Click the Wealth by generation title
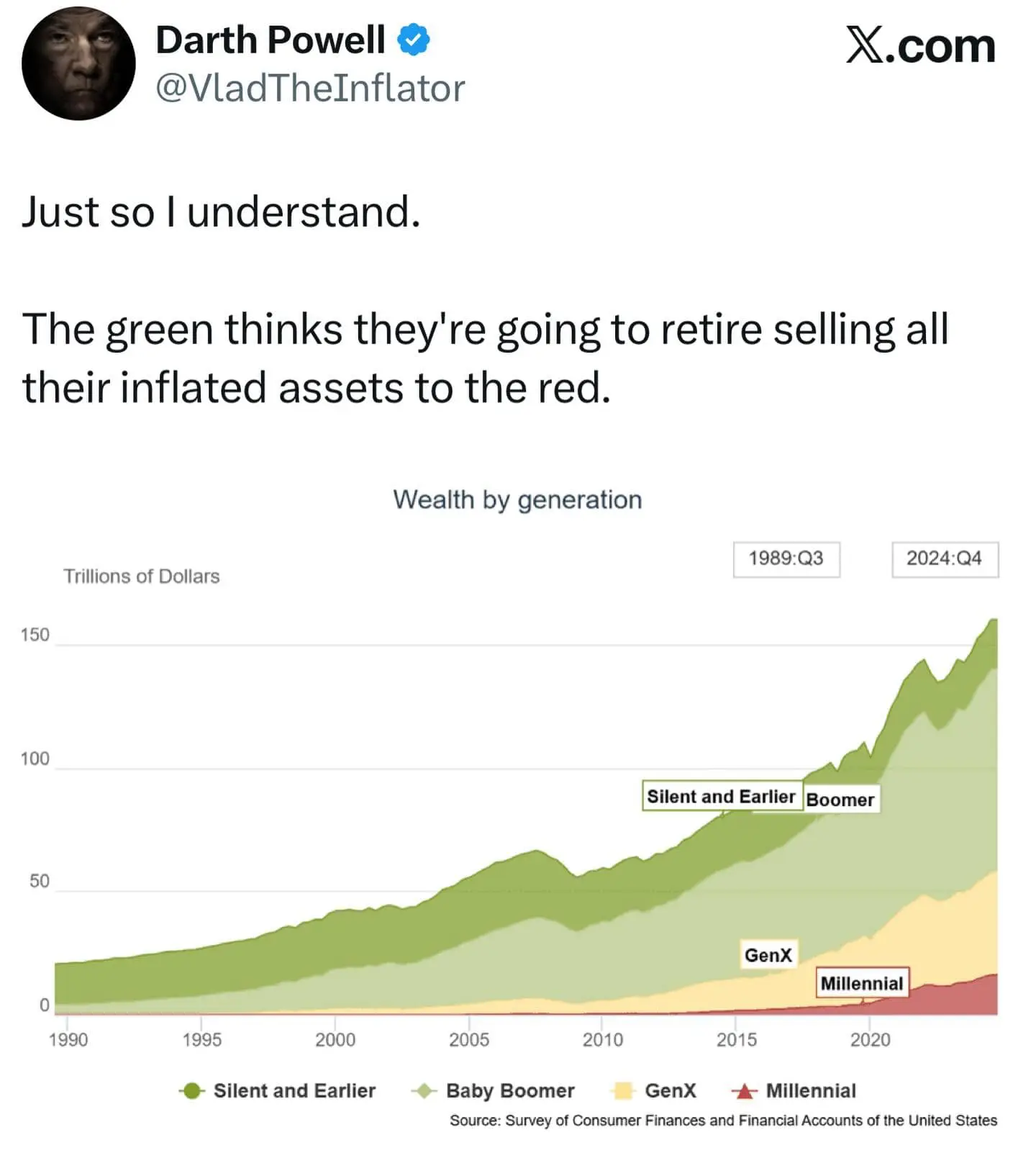The image size is (1036, 1158). (x=517, y=499)
